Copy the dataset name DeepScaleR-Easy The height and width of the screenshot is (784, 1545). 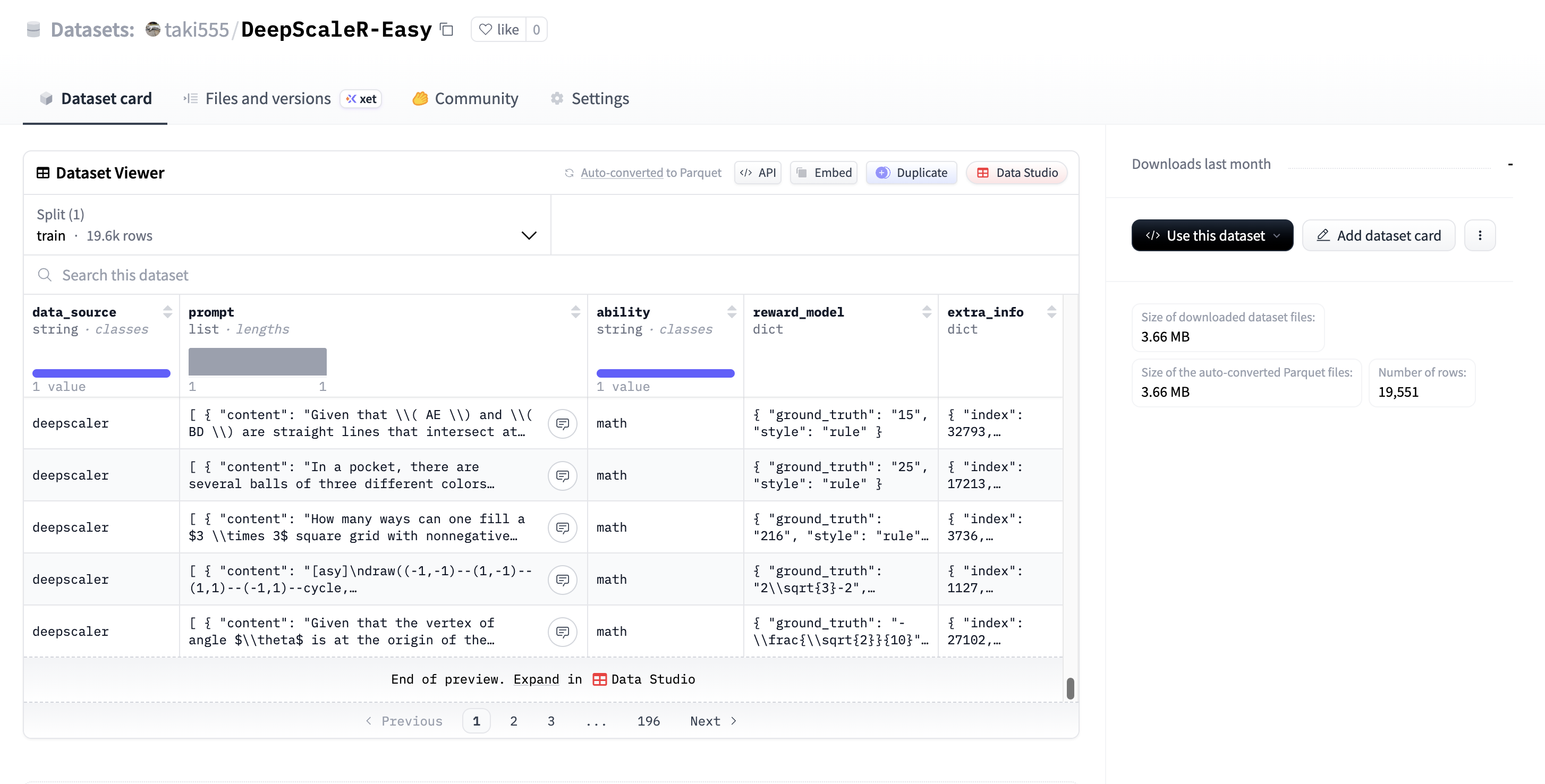(446, 29)
